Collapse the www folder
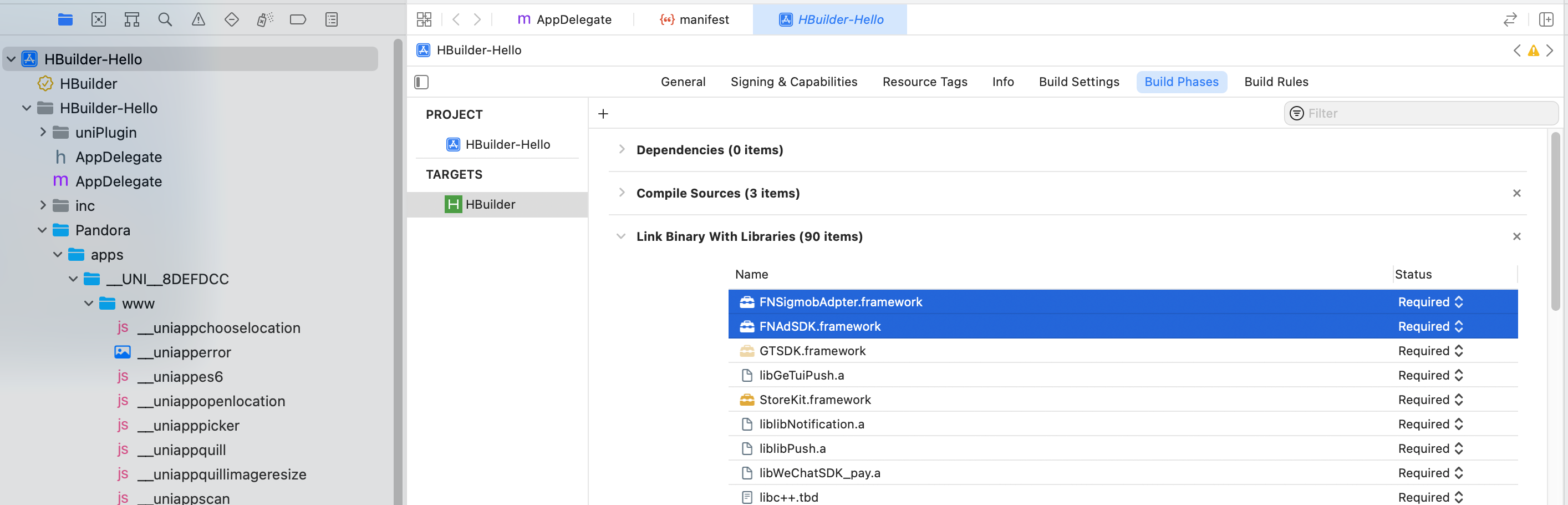This screenshot has height=505, width=1568. pyautogui.click(x=89, y=304)
